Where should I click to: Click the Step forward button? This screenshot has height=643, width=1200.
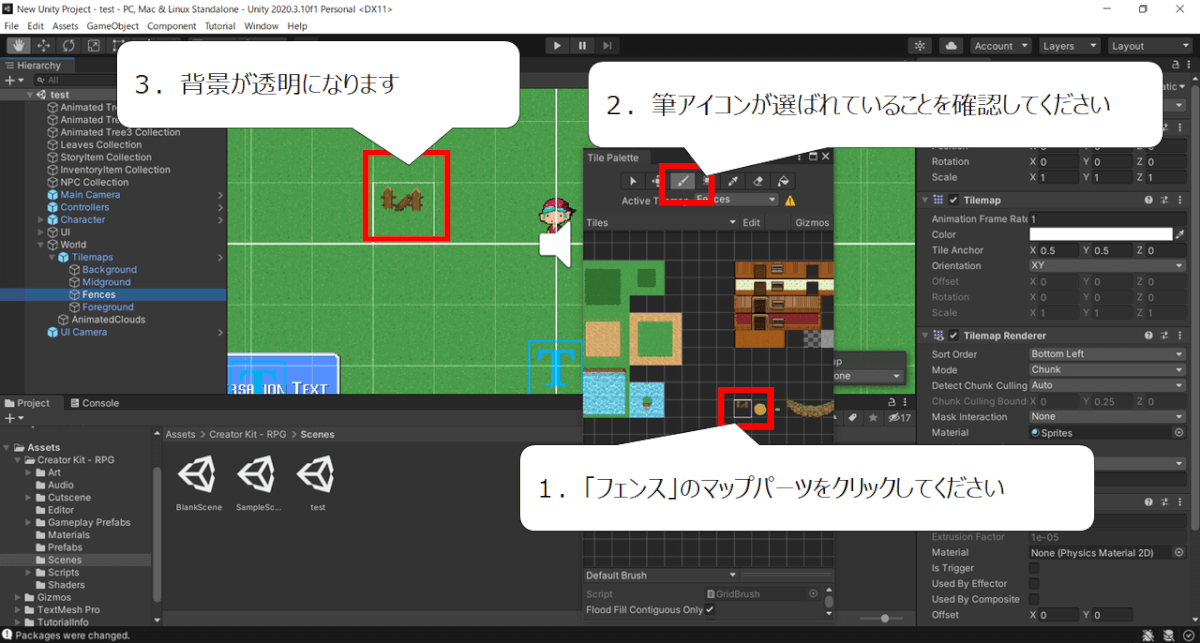(605, 45)
